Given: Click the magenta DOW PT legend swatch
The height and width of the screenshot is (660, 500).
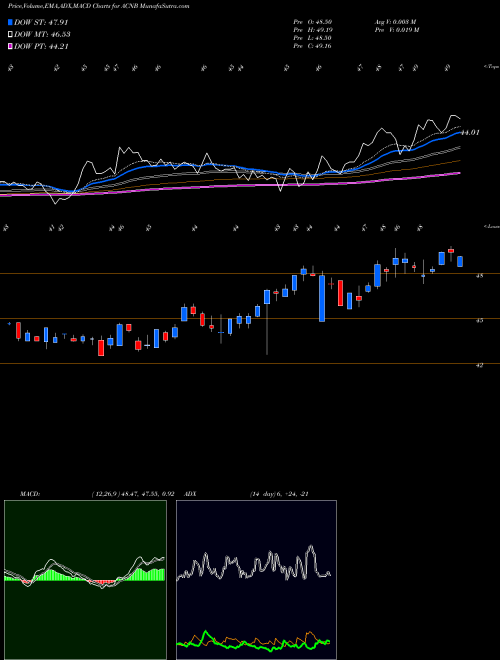Looking at the screenshot, I should pyautogui.click(x=10, y=46).
